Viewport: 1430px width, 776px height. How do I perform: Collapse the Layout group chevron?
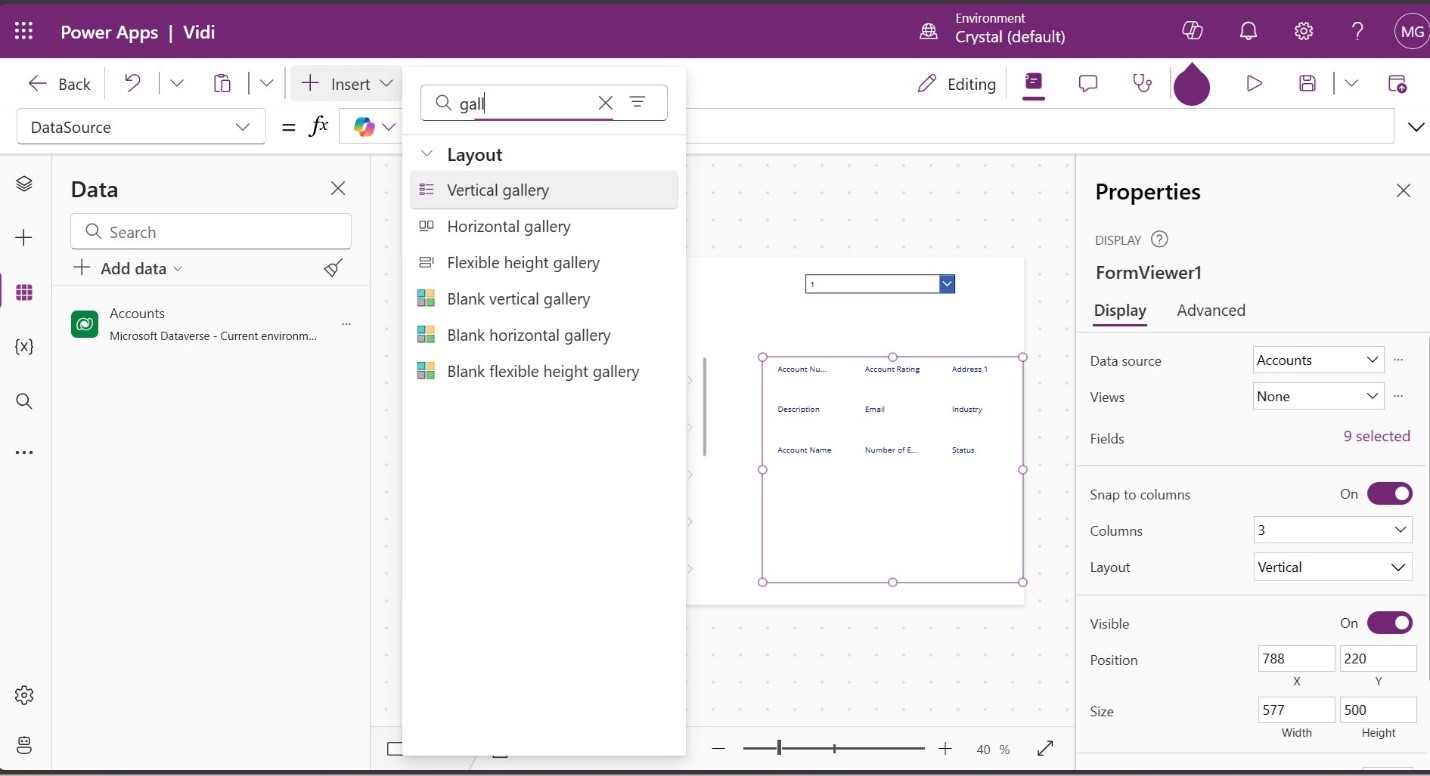tap(427, 155)
